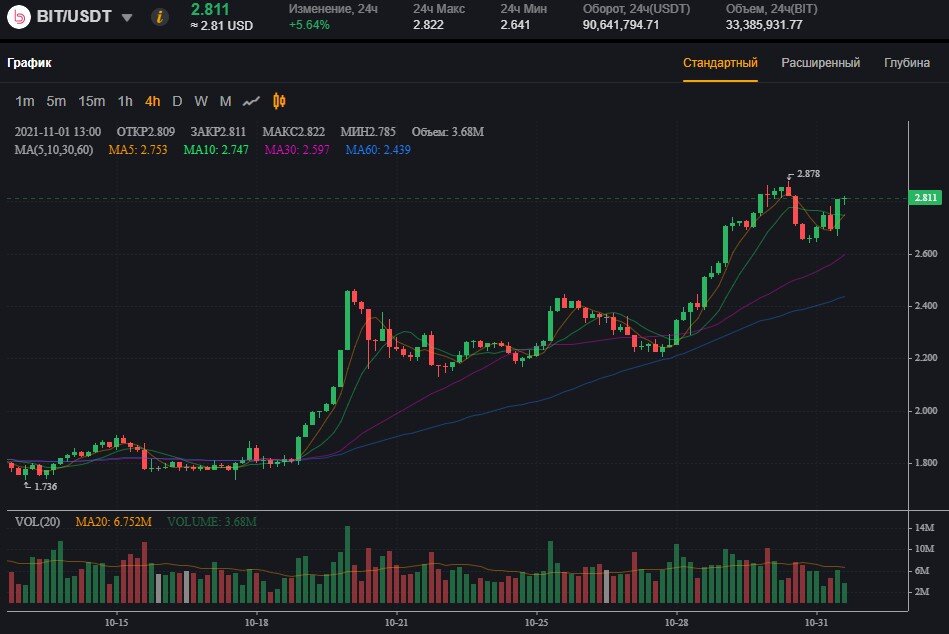Click the 2.811 current price label on axis
949x634 pixels.
925,197
